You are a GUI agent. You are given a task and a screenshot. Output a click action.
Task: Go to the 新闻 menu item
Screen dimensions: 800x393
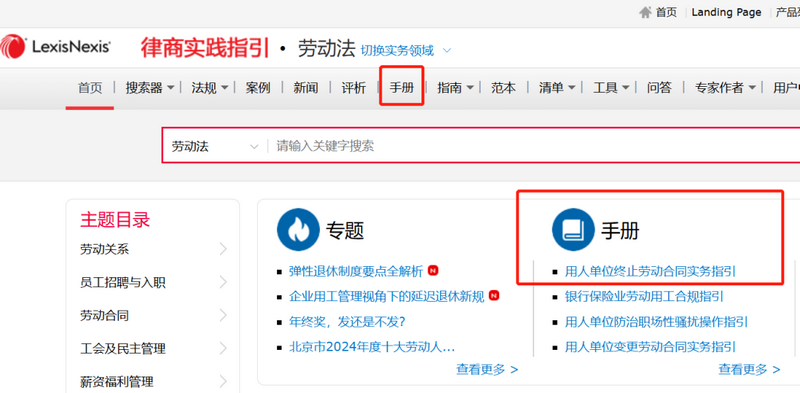click(306, 88)
